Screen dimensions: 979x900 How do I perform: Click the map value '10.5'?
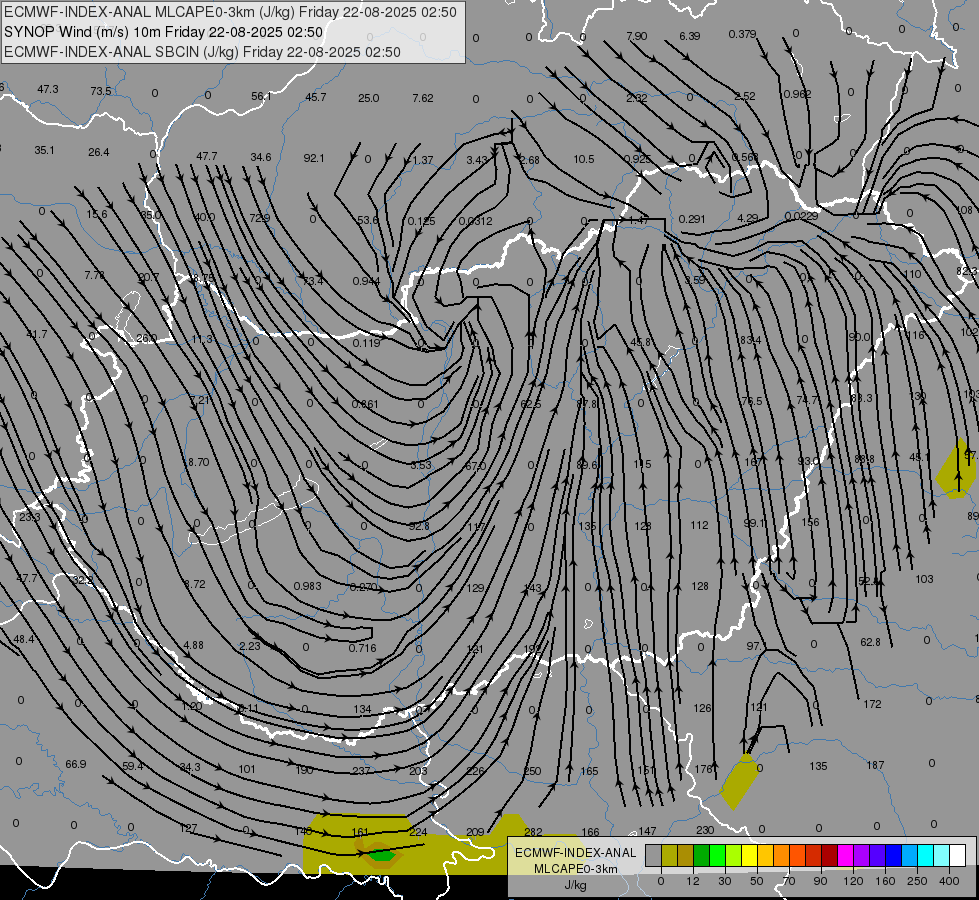click(584, 159)
